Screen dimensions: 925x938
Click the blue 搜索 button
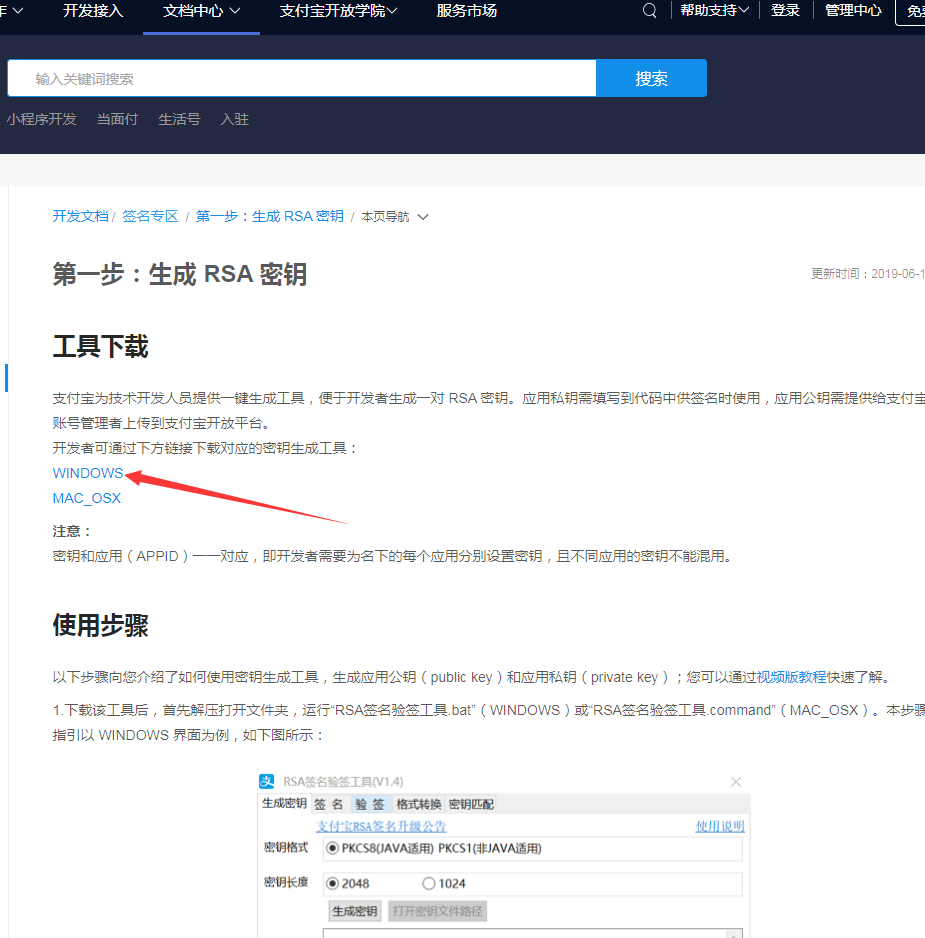tap(651, 79)
